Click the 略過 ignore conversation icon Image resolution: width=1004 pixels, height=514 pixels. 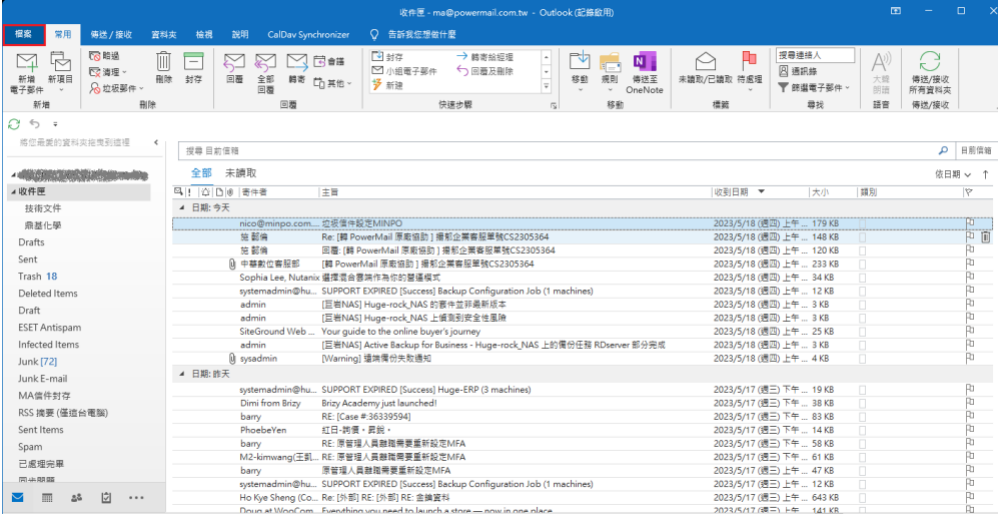click(x=95, y=56)
